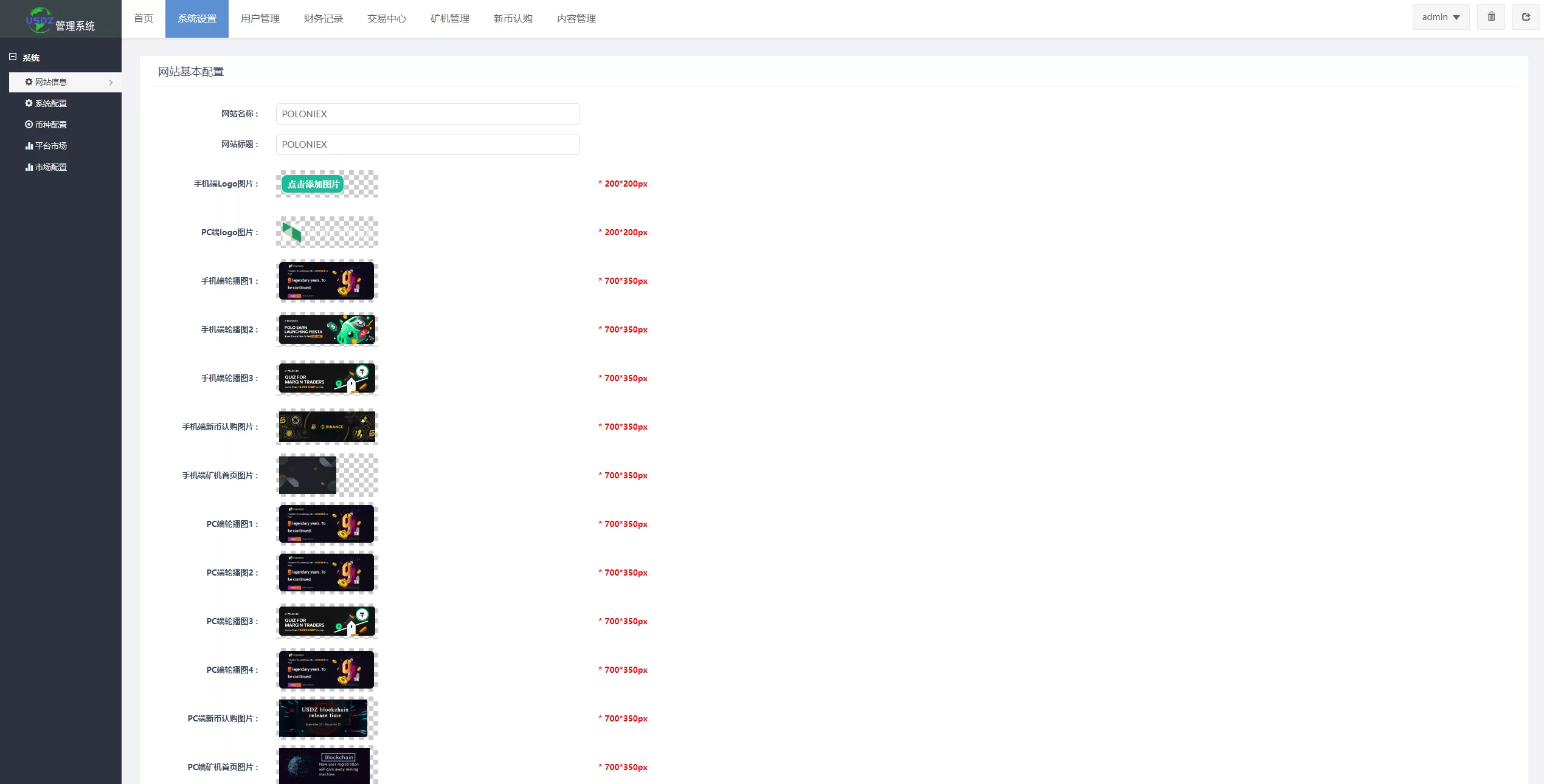Click the trash can icon in header

tap(1491, 17)
